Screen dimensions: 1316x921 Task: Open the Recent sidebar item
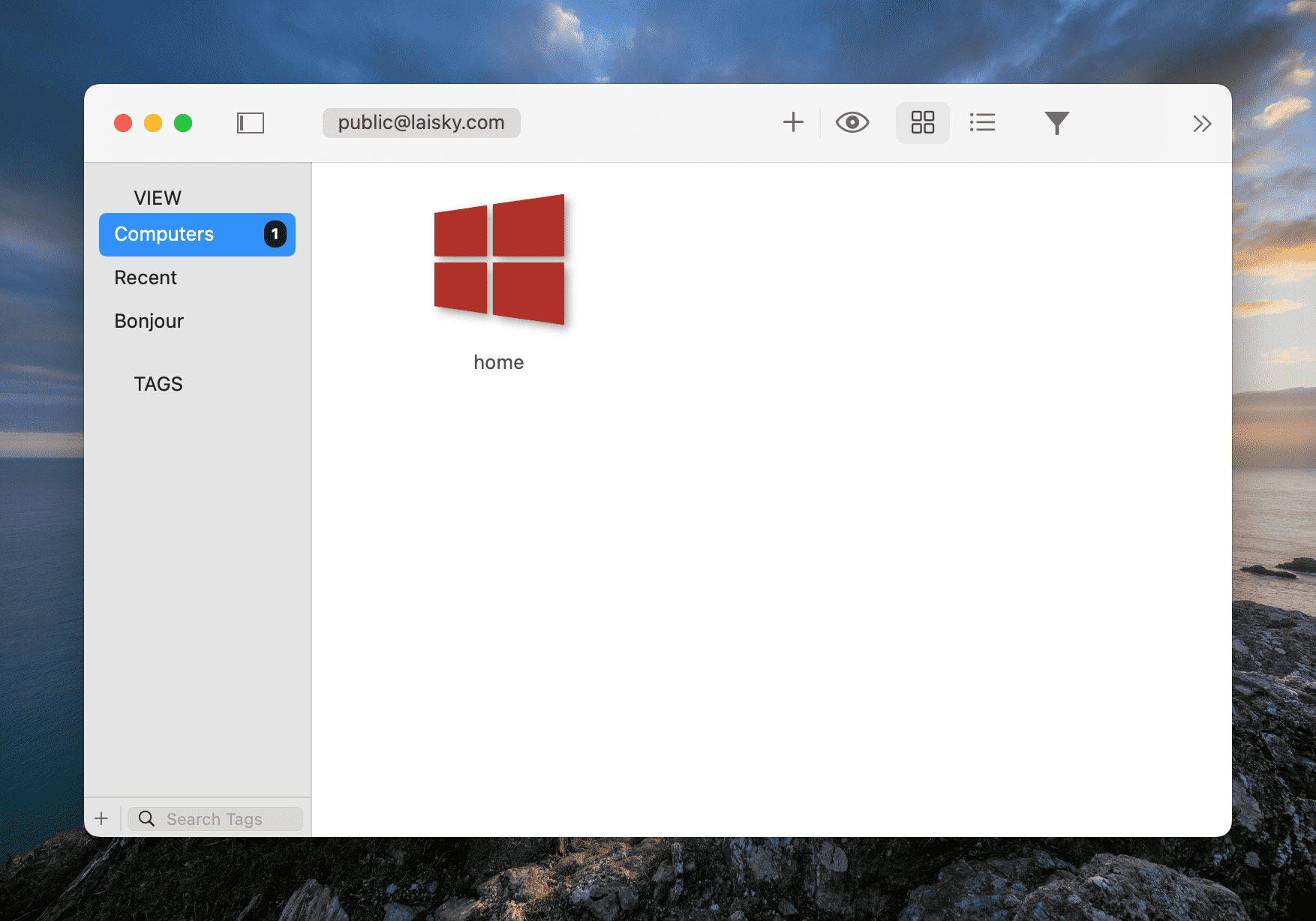[x=146, y=278]
